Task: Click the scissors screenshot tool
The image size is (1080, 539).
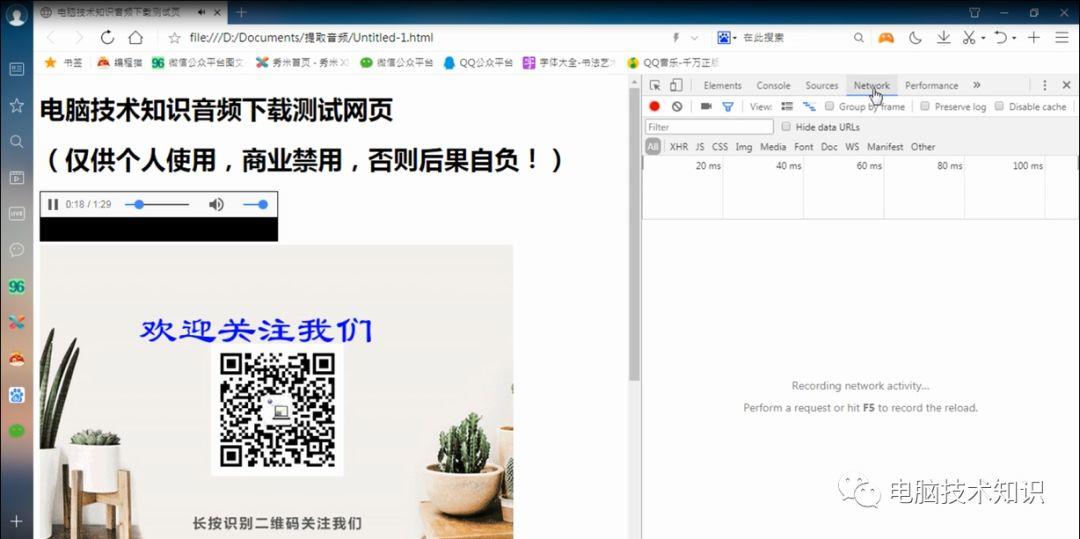Action: click(969, 38)
